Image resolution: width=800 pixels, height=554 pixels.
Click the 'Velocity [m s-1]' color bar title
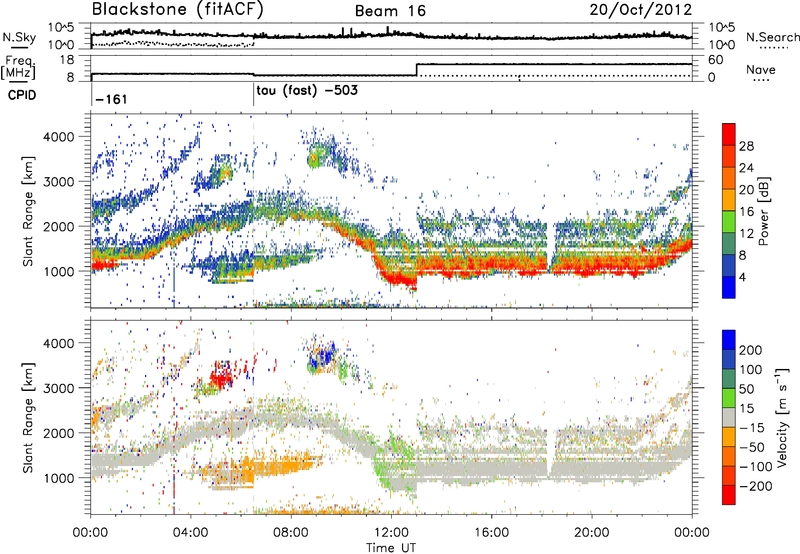tap(781, 417)
